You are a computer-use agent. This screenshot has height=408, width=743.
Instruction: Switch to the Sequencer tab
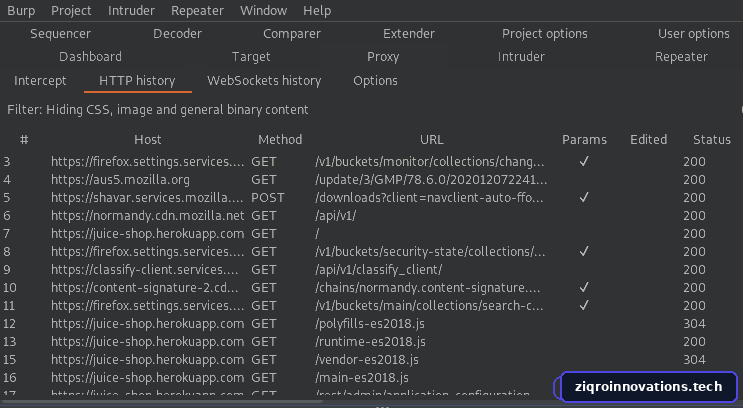pyautogui.click(x=60, y=34)
